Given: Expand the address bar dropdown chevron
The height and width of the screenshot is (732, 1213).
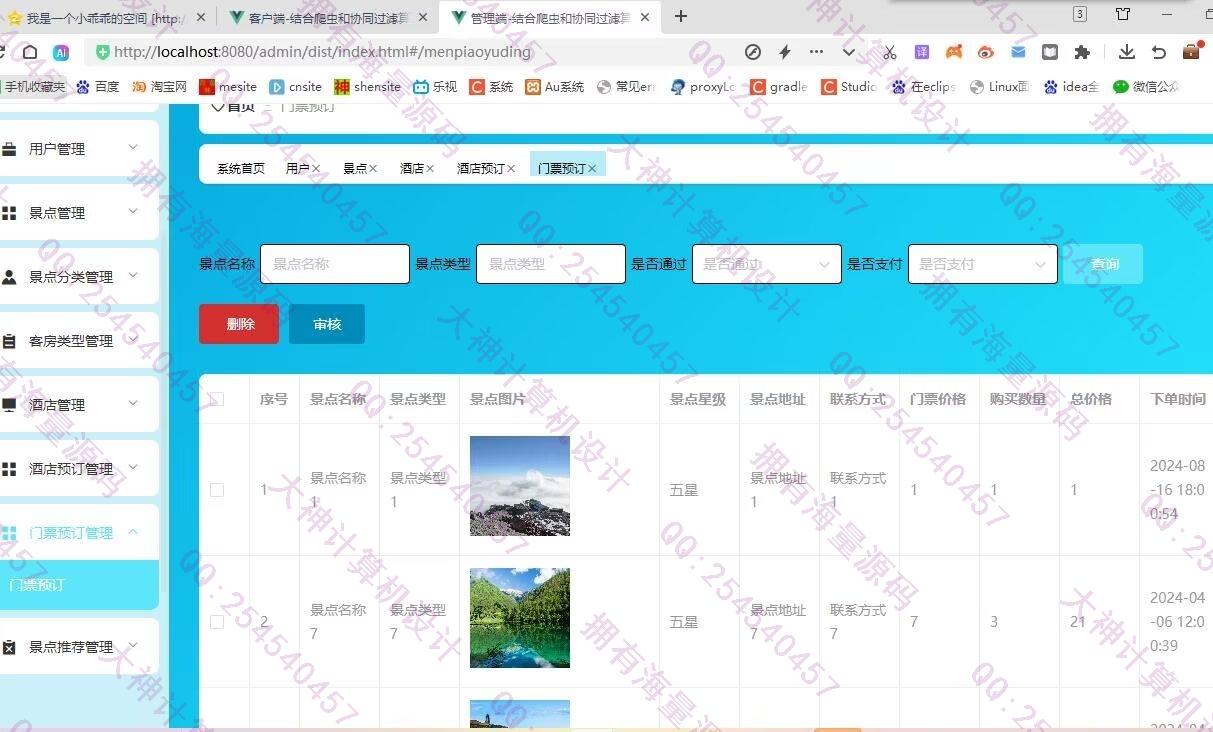Looking at the screenshot, I should tap(849, 52).
